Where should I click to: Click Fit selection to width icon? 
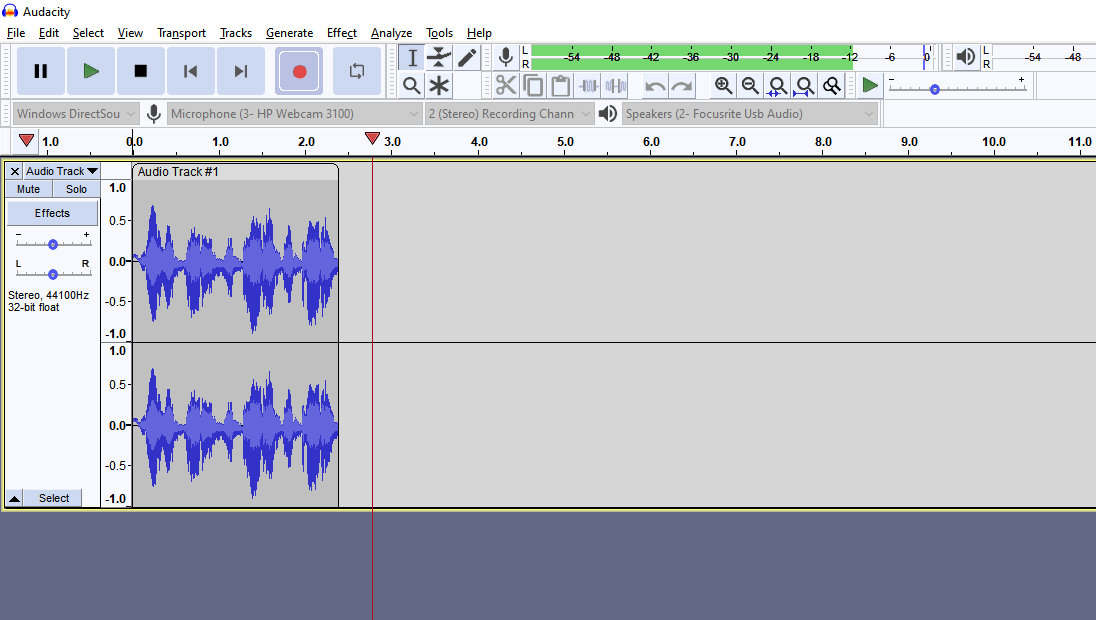(x=777, y=86)
